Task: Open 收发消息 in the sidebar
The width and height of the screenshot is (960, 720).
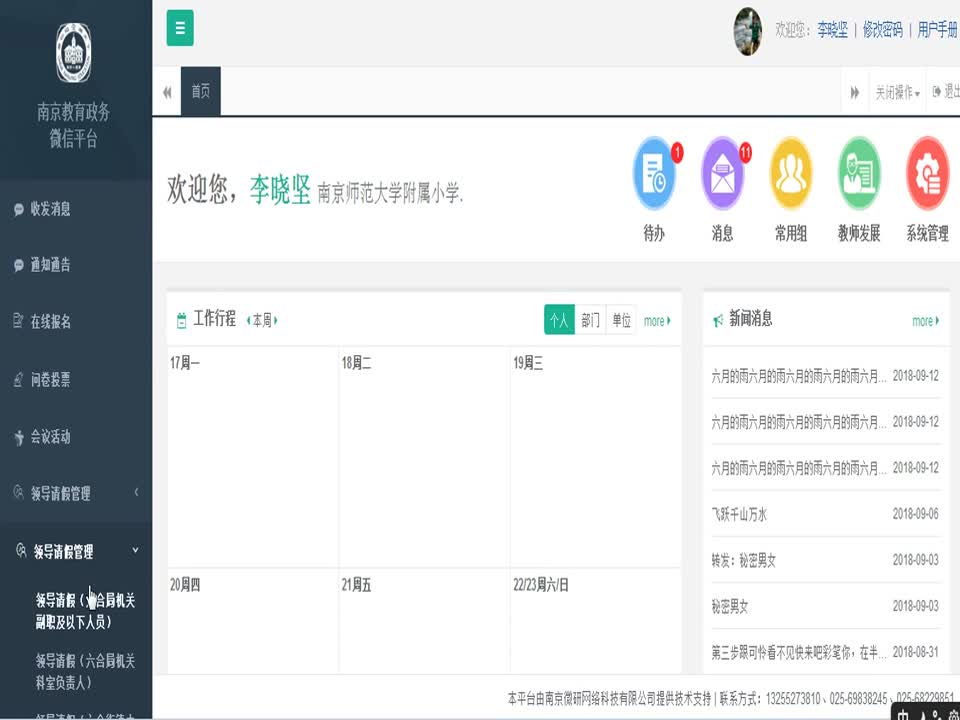Action: [x=50, y=209]
